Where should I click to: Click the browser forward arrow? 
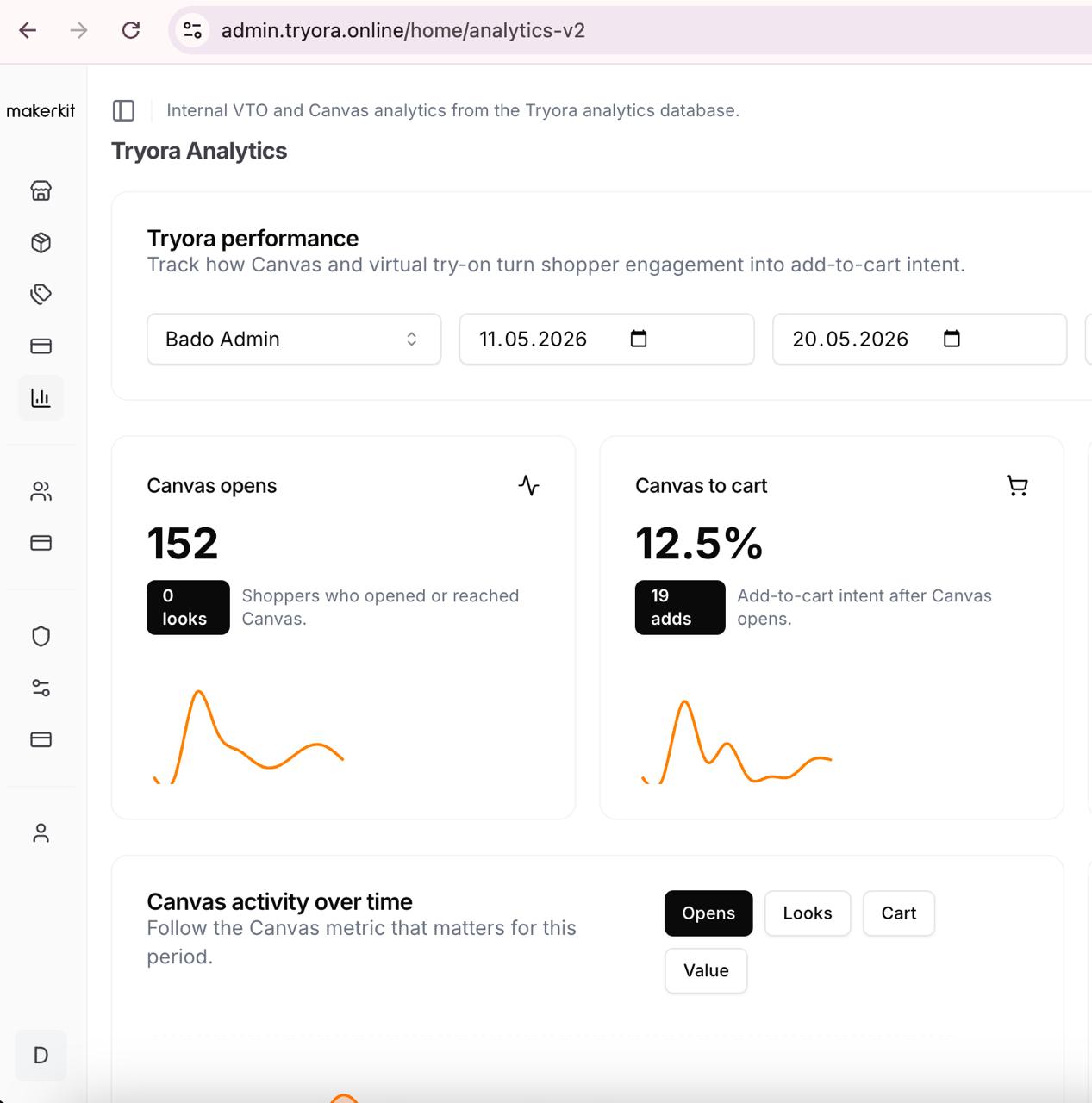(x=78, y=31)
